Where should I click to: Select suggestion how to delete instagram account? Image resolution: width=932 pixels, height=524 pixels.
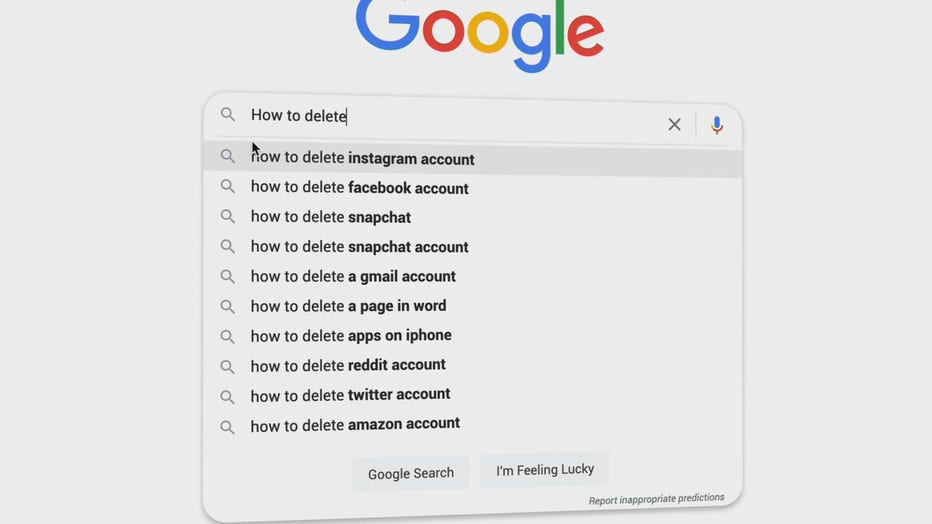pos(473,158)
